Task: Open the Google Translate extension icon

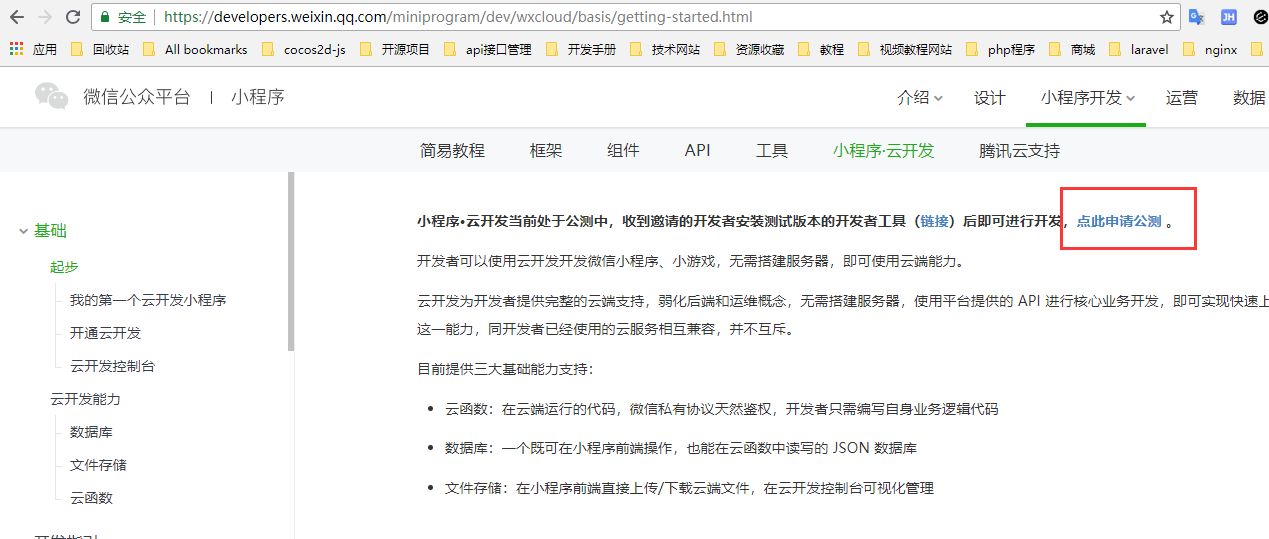Action: click(x=1196, y=17)
